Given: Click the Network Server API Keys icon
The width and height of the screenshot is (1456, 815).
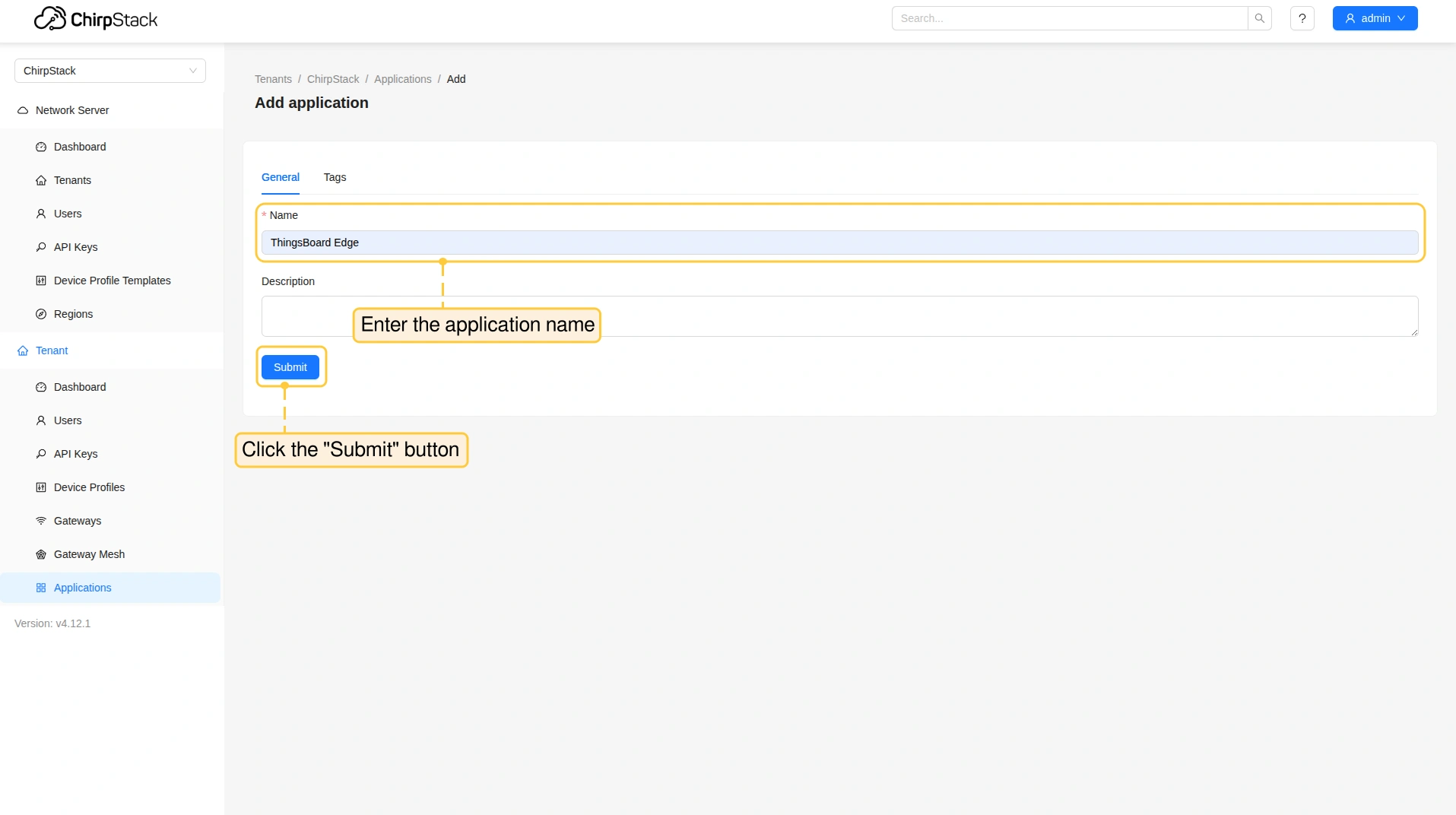Looking at the screenshot, I should tap(41, 247).
